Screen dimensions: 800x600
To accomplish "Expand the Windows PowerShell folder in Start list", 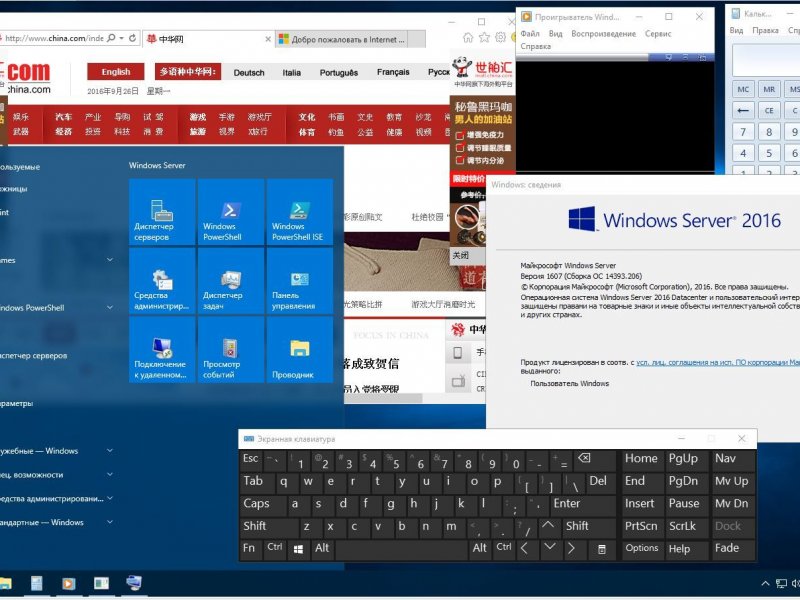I will pos(110,308).
